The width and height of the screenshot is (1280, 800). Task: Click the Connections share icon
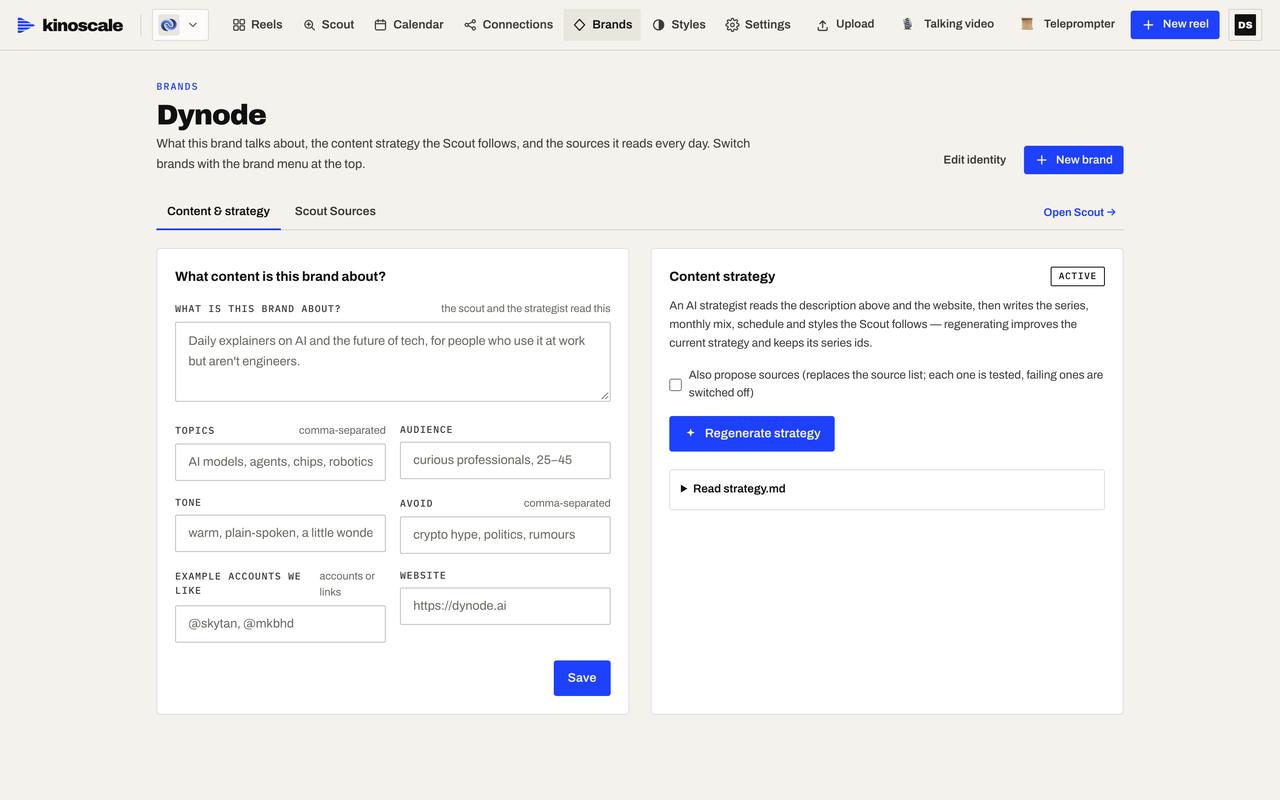pyautogui.click(x=470, y=25)
